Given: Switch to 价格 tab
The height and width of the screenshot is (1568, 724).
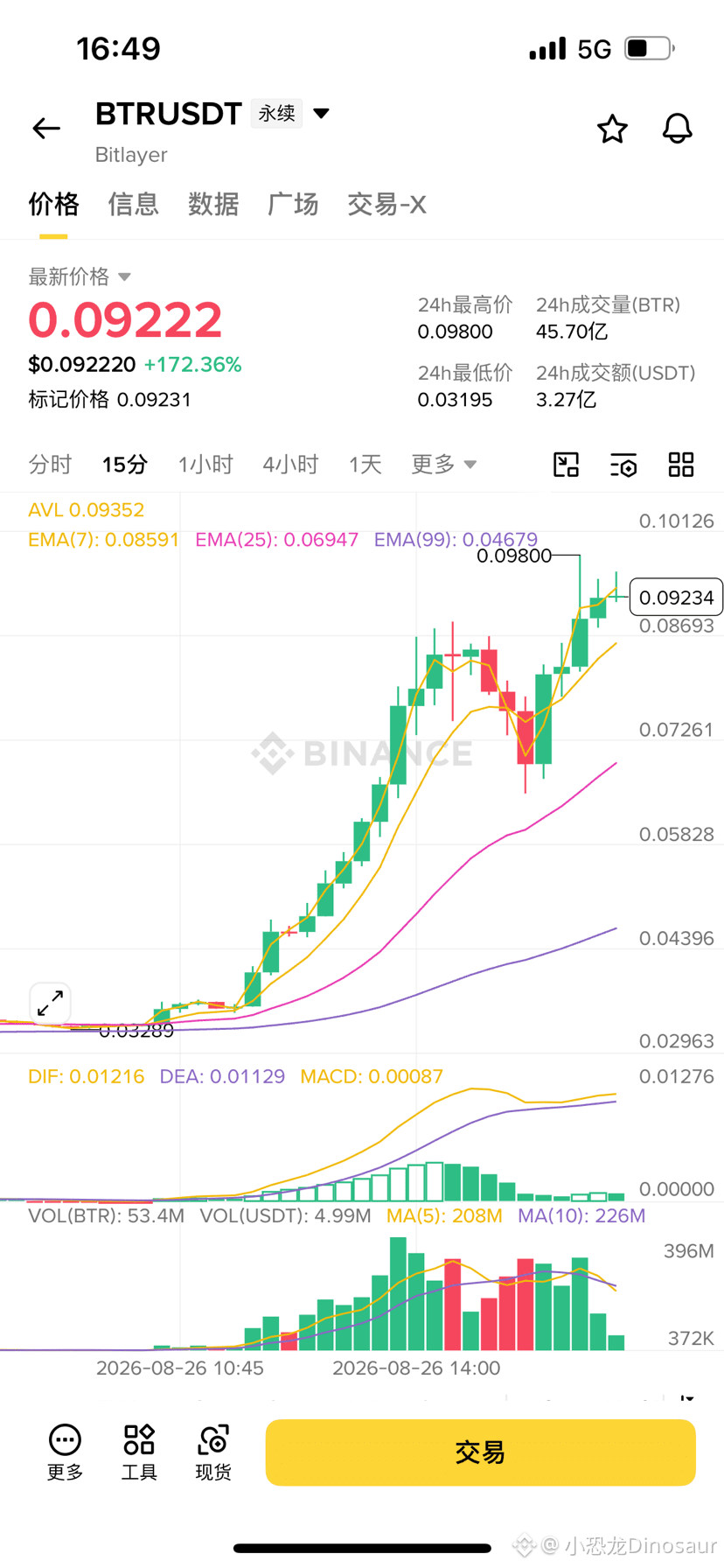Looking at the screenshot, I should (53, 204).
